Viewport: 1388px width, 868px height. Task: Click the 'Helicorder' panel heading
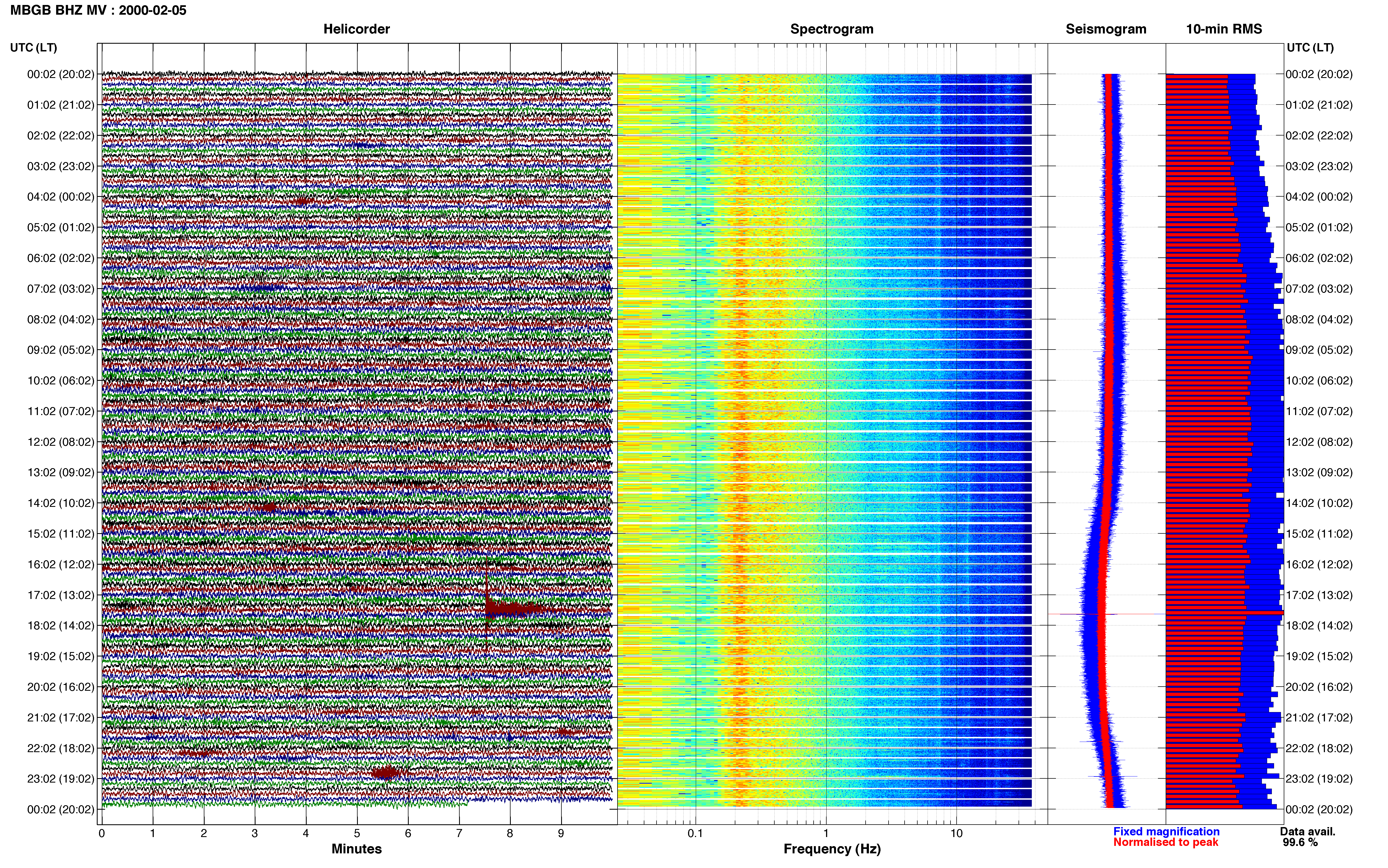[x=356, y=29]
